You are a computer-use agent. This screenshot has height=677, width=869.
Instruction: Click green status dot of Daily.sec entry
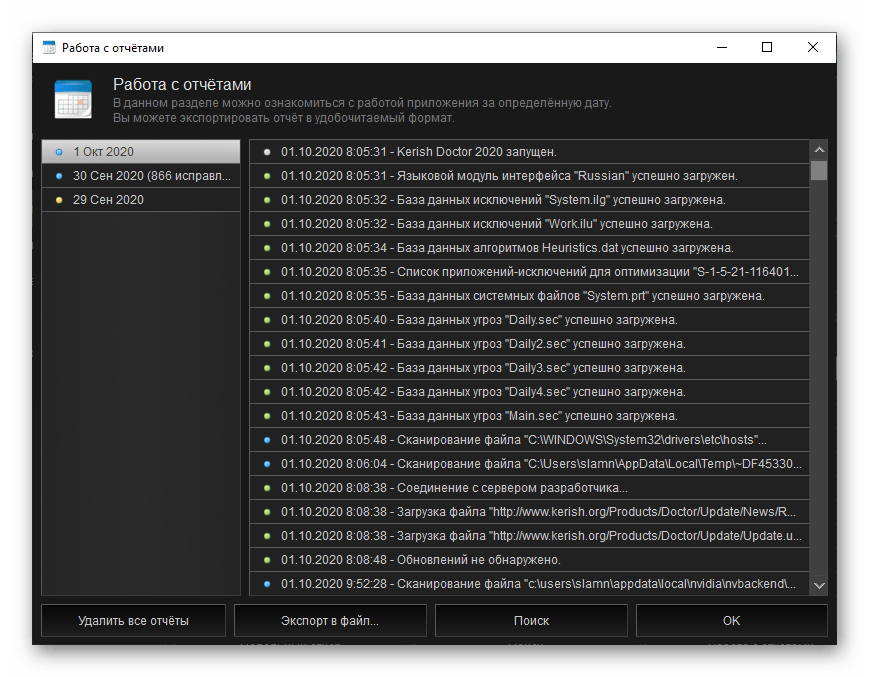(x=267, y=320)
